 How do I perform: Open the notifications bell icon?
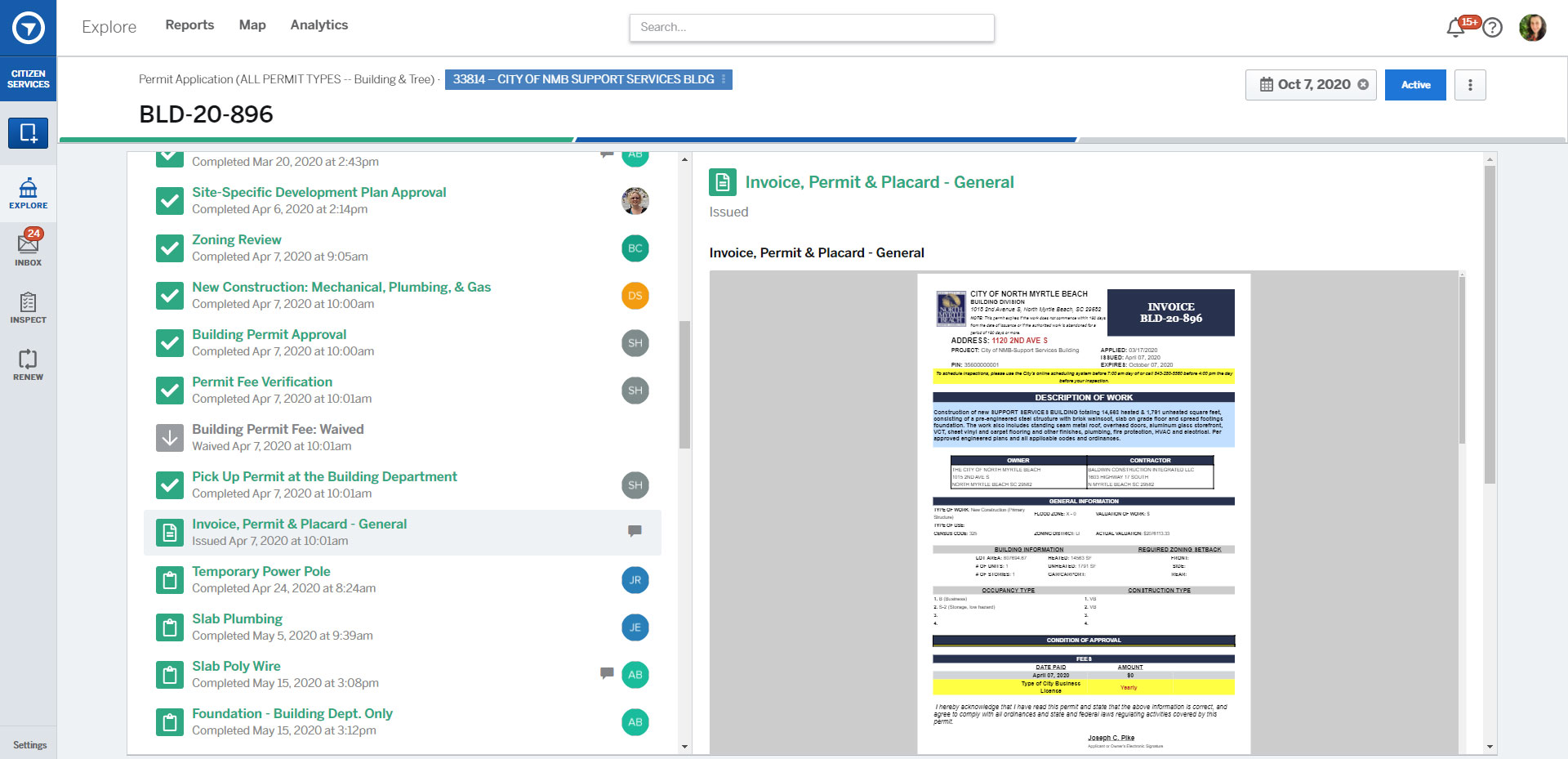(x=1454, y=28)
